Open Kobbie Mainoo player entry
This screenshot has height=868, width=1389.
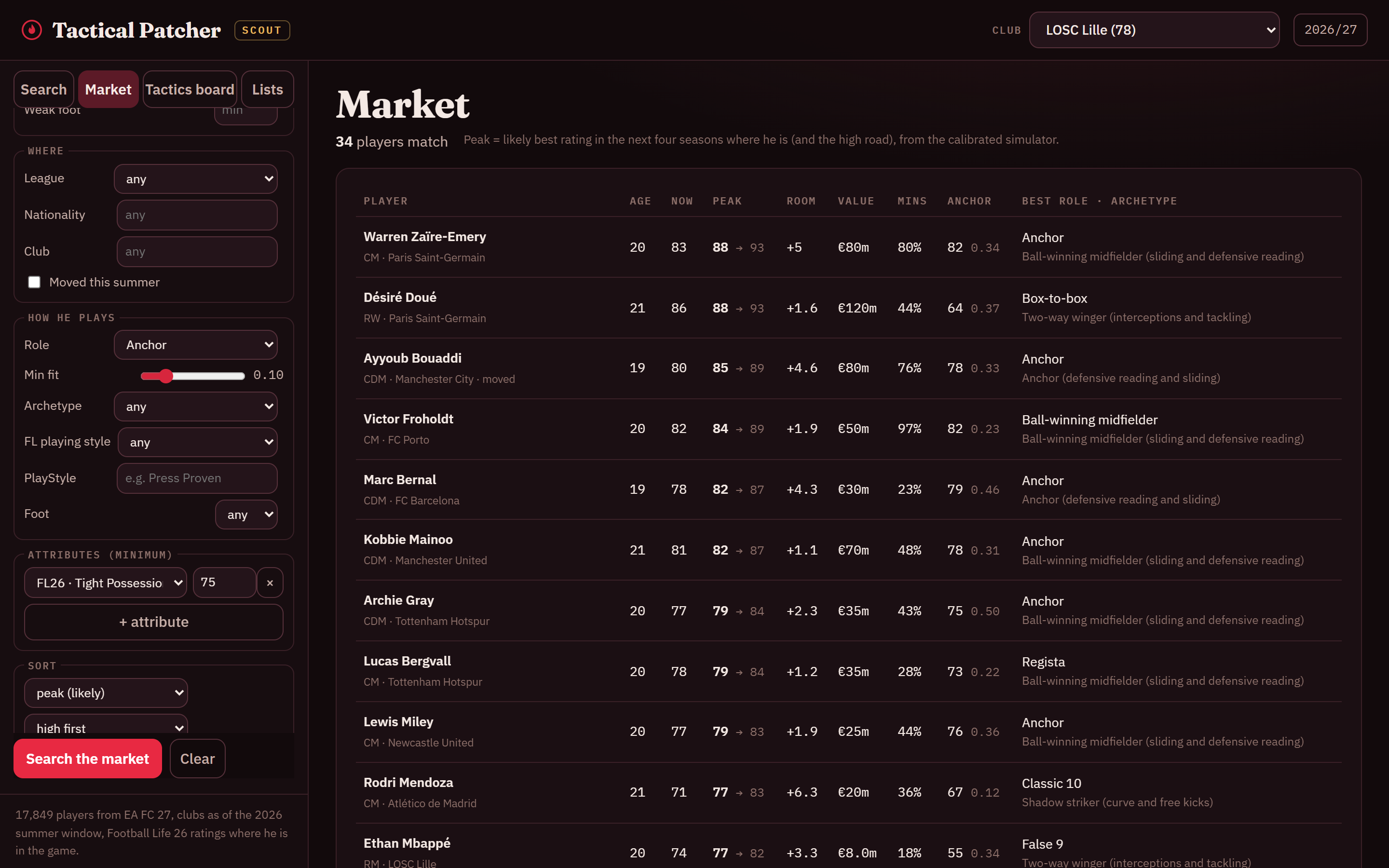(x=848, y=550)
